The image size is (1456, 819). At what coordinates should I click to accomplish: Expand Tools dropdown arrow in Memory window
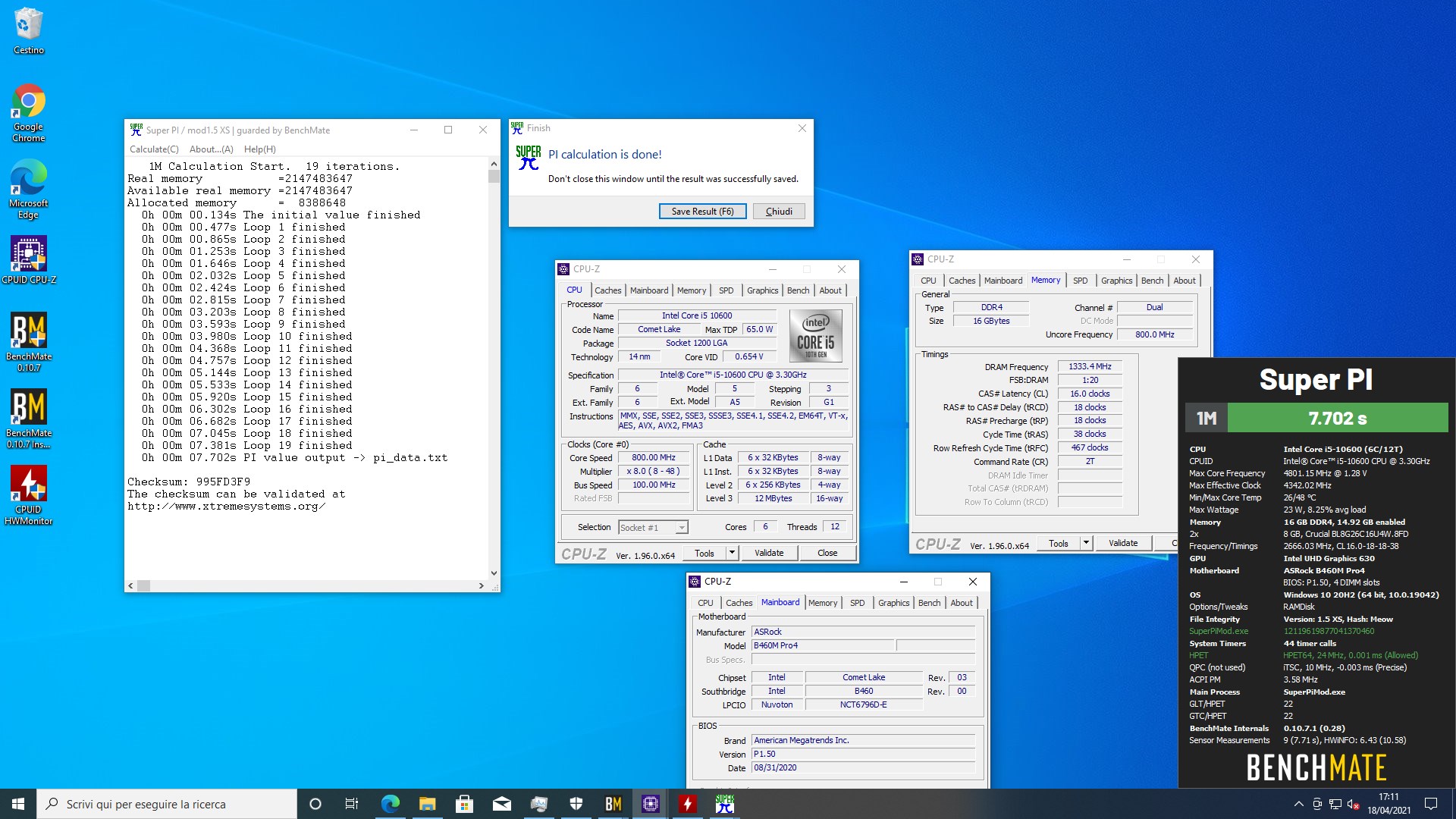click(1086, 544)
